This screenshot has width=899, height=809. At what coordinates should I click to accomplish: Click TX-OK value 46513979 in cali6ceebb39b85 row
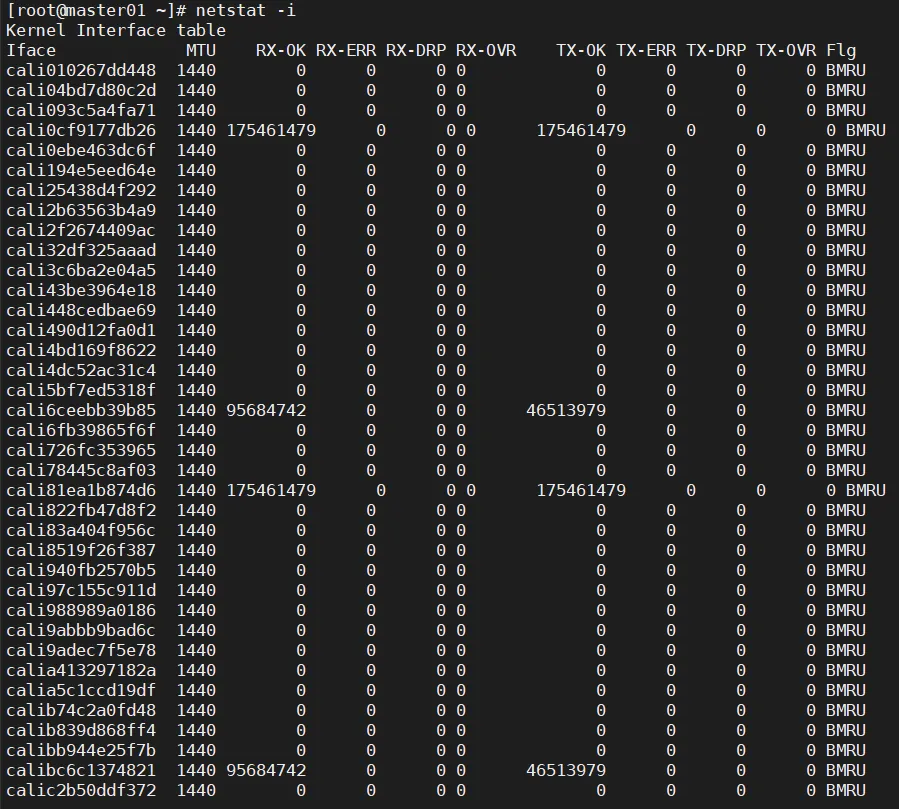[x=566, y=411]
